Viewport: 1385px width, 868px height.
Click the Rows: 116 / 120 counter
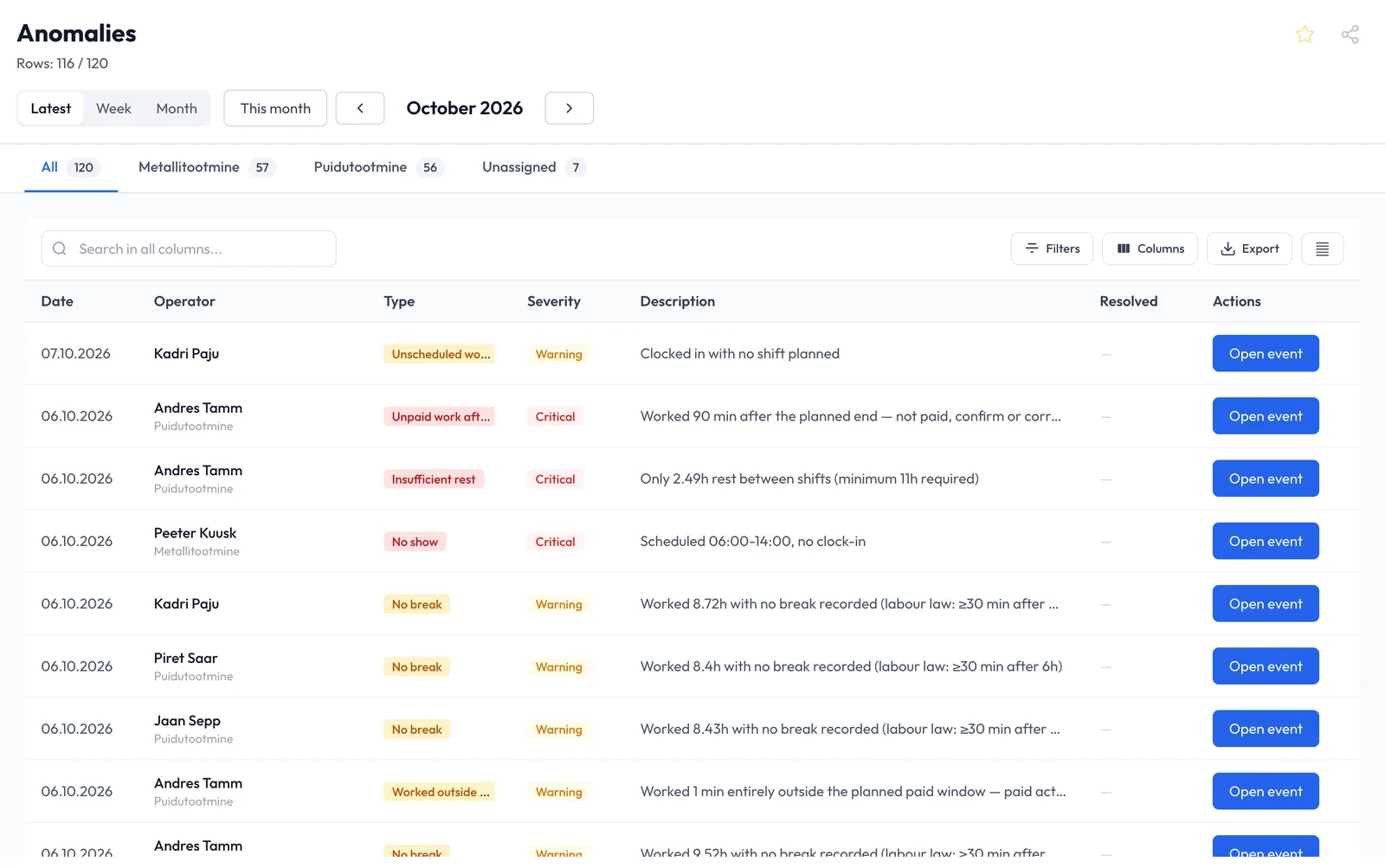62,63
